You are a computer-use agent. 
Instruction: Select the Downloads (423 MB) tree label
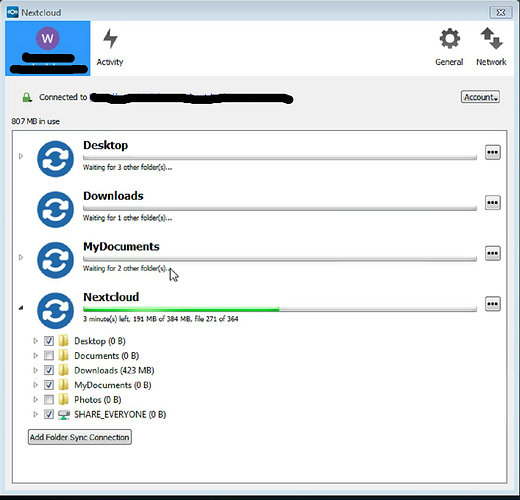[114, 370]
